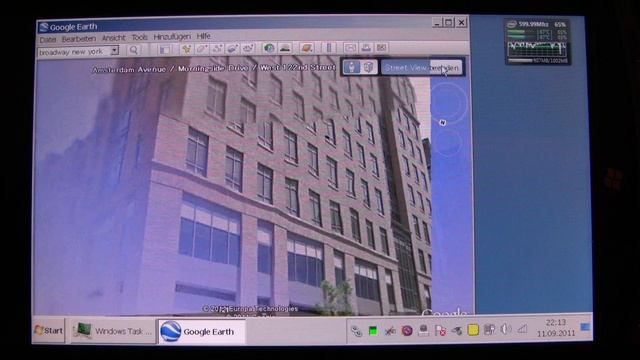
Task: Click the yellow square tray icon
Action: 473,330
